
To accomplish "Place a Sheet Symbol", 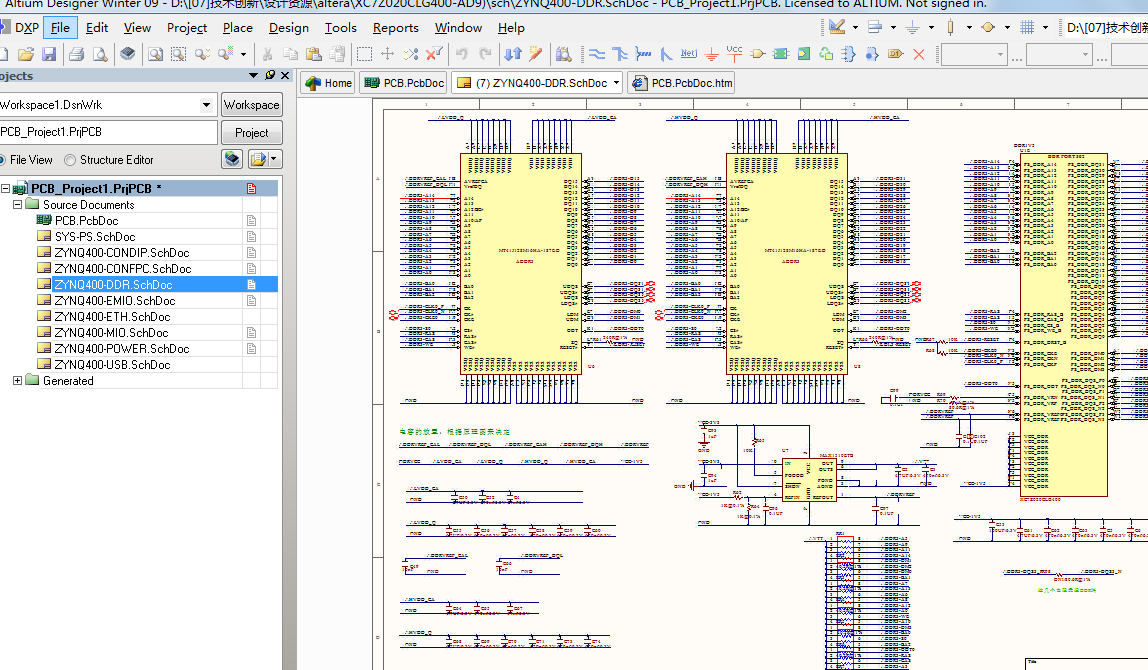I will click(780, 54).
